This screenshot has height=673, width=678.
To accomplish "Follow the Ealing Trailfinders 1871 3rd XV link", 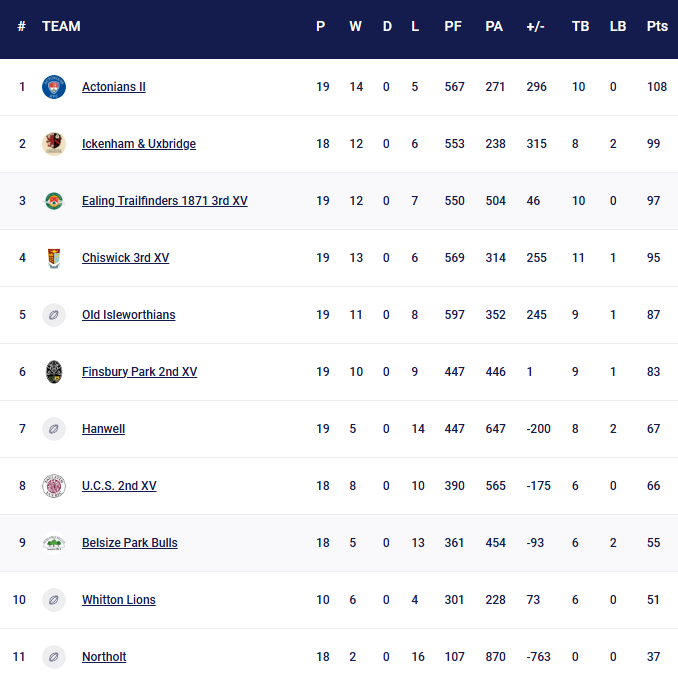I will point(165,201).
